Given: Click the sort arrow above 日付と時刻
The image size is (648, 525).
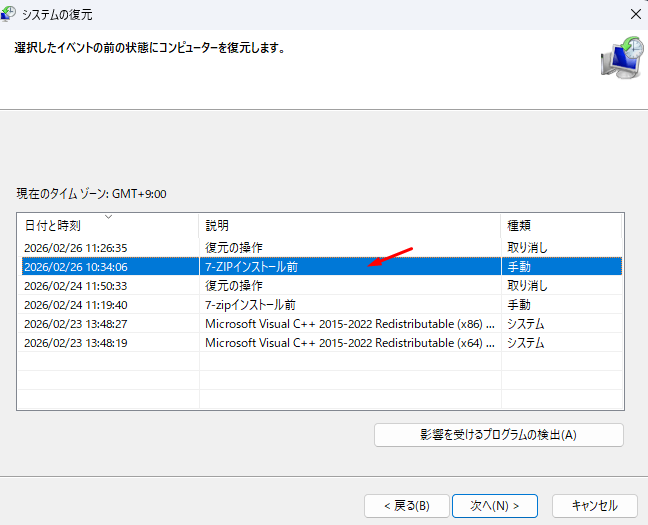Looking at the screenshot, I should (x=108, y=216).
